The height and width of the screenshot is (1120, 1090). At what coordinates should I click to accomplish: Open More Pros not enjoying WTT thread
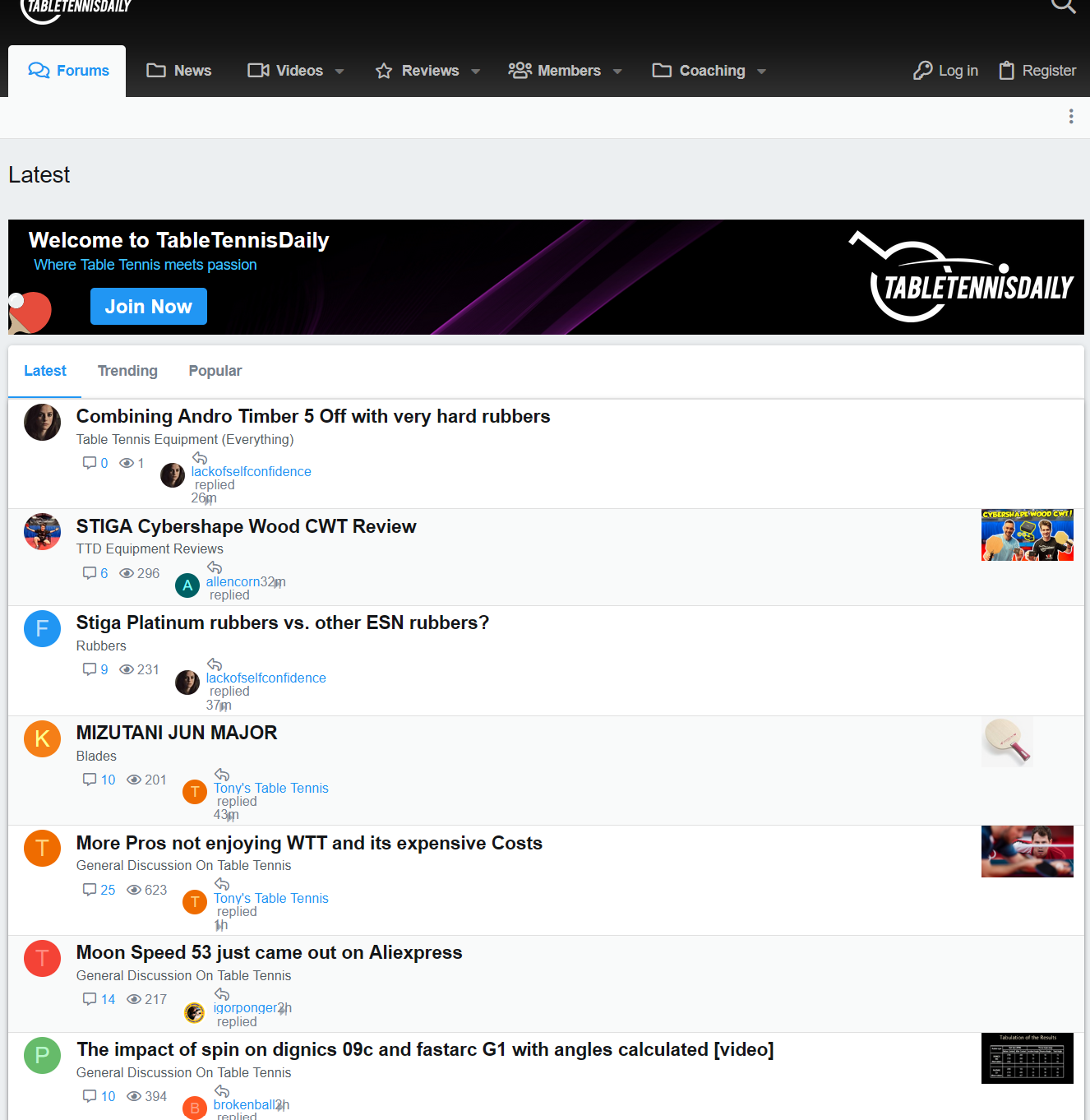coord(309,843)
